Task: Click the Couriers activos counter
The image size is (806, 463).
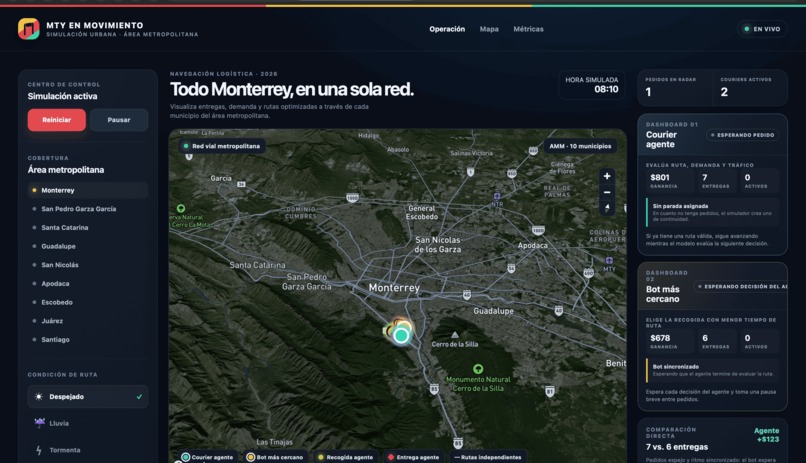Action: [x=750, y=88]
